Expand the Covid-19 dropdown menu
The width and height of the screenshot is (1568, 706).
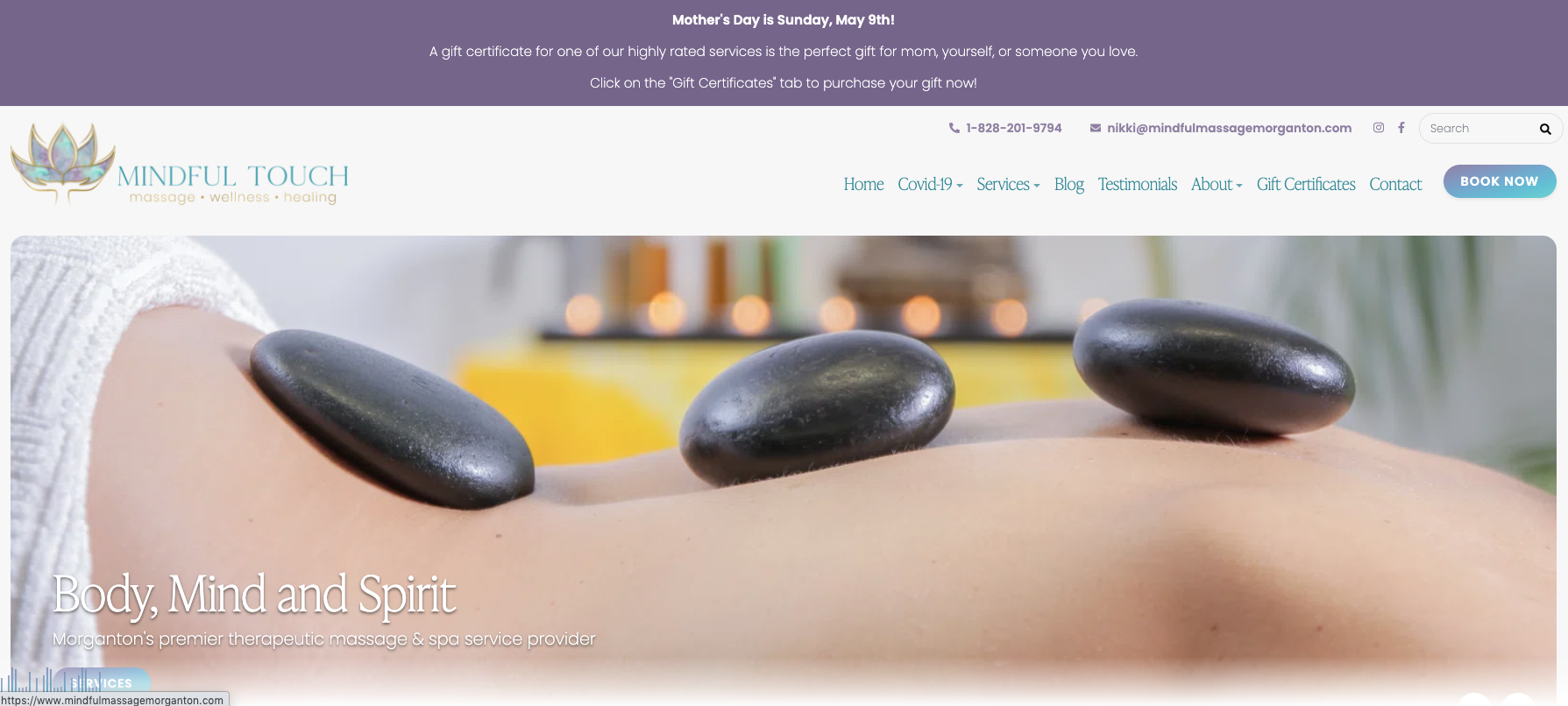pos(930,185)
